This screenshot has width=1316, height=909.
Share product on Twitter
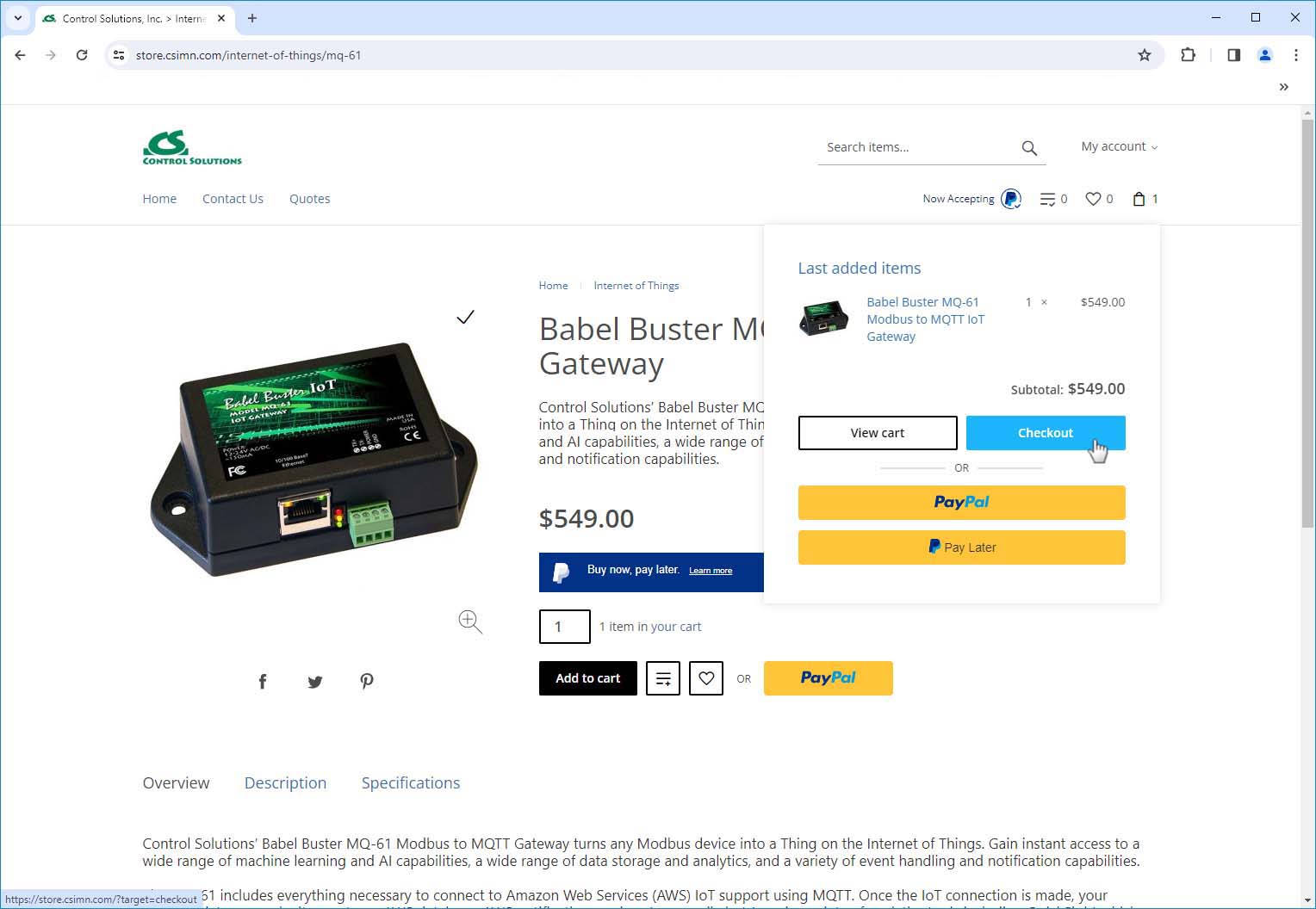[x=315, y=682]
